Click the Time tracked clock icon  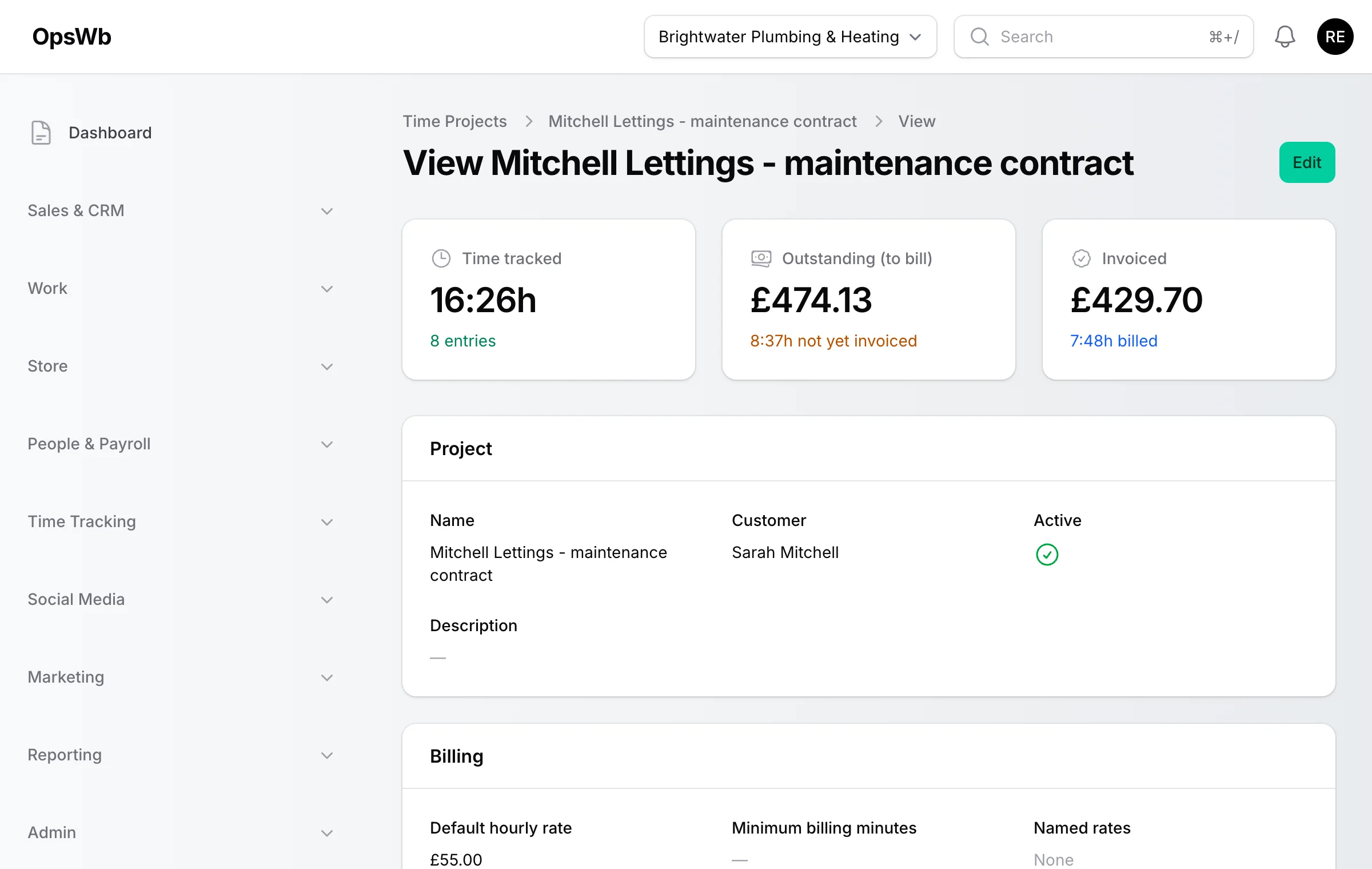tap(441, 258)
